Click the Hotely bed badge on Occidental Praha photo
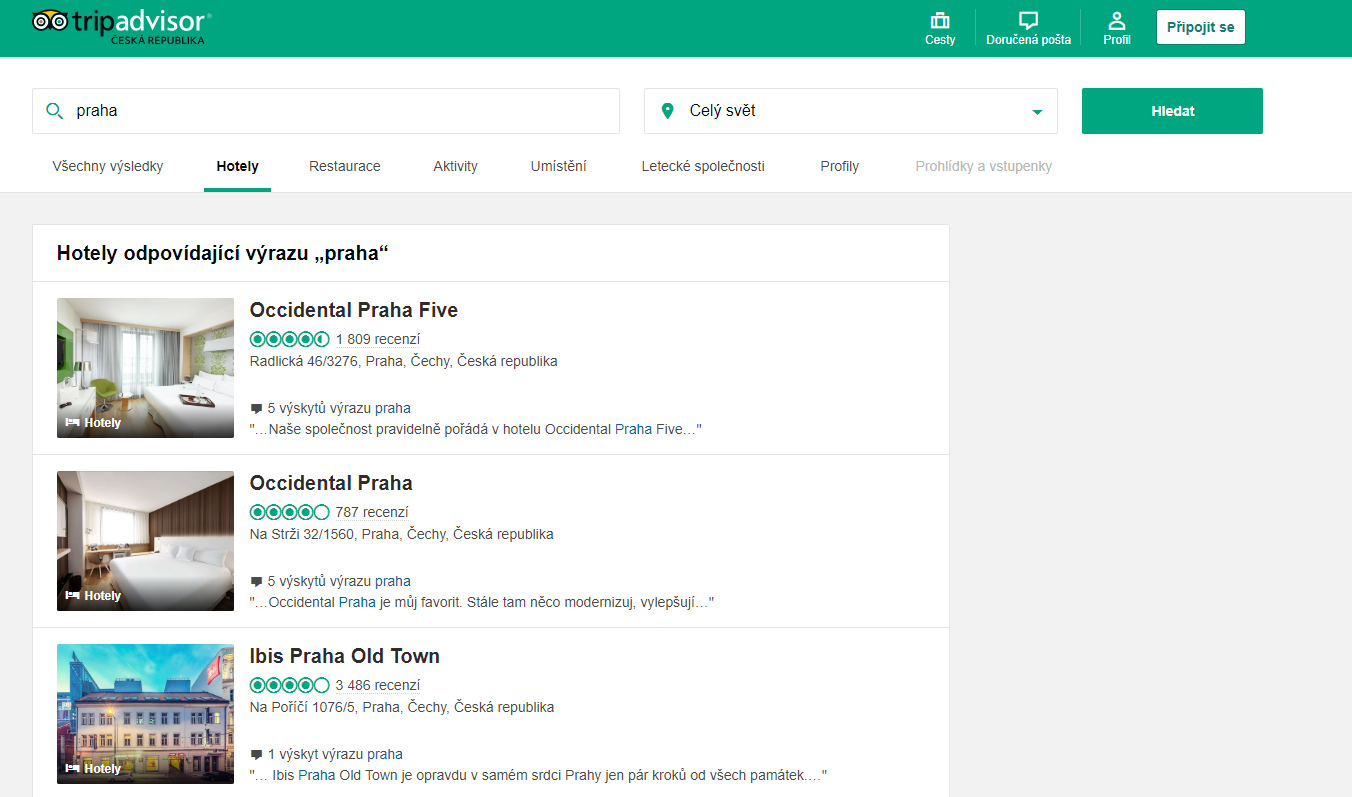1352x797 pixels. pyautogui.click(x=93, y=596)
